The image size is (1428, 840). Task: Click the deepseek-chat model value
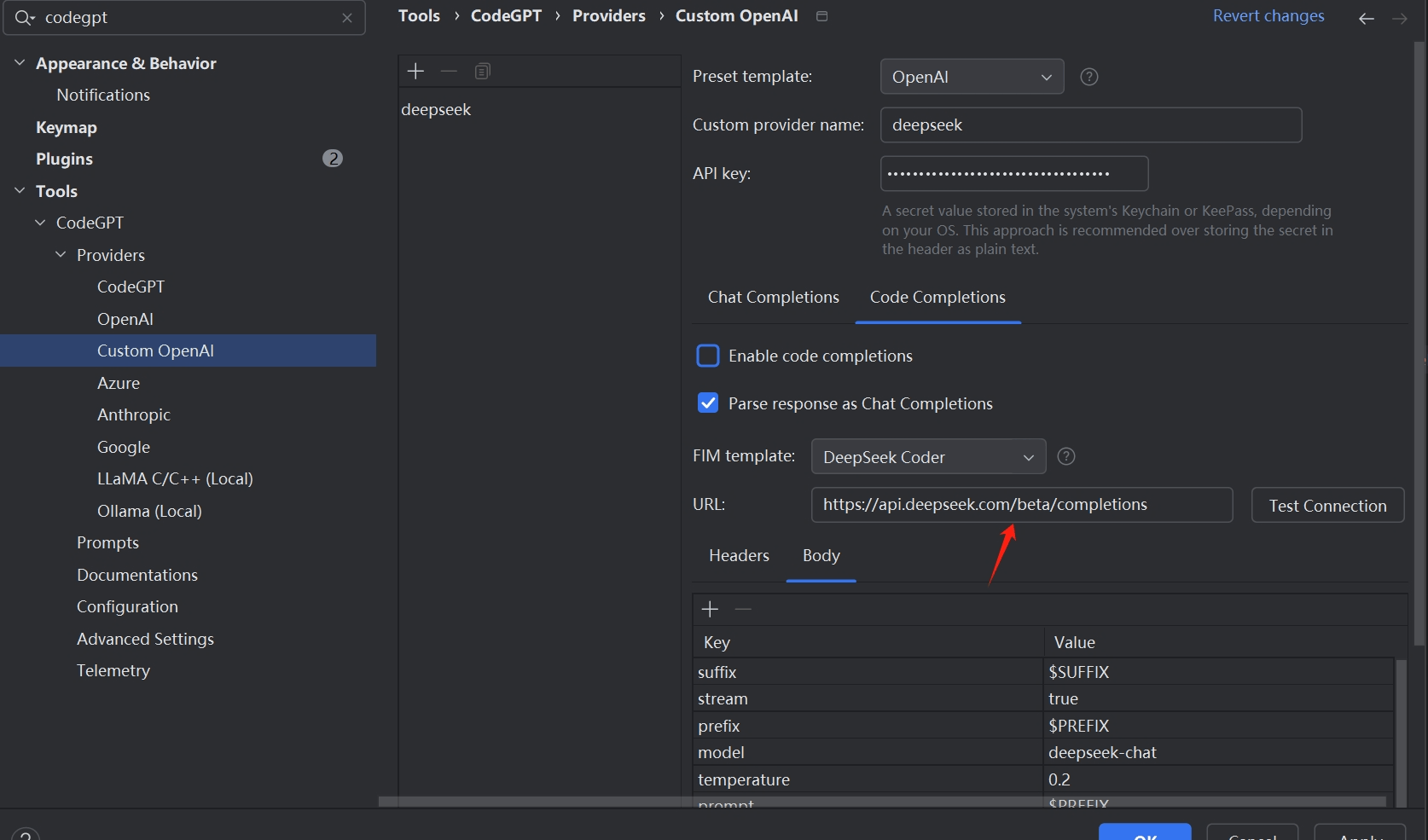click(1218, 752)
